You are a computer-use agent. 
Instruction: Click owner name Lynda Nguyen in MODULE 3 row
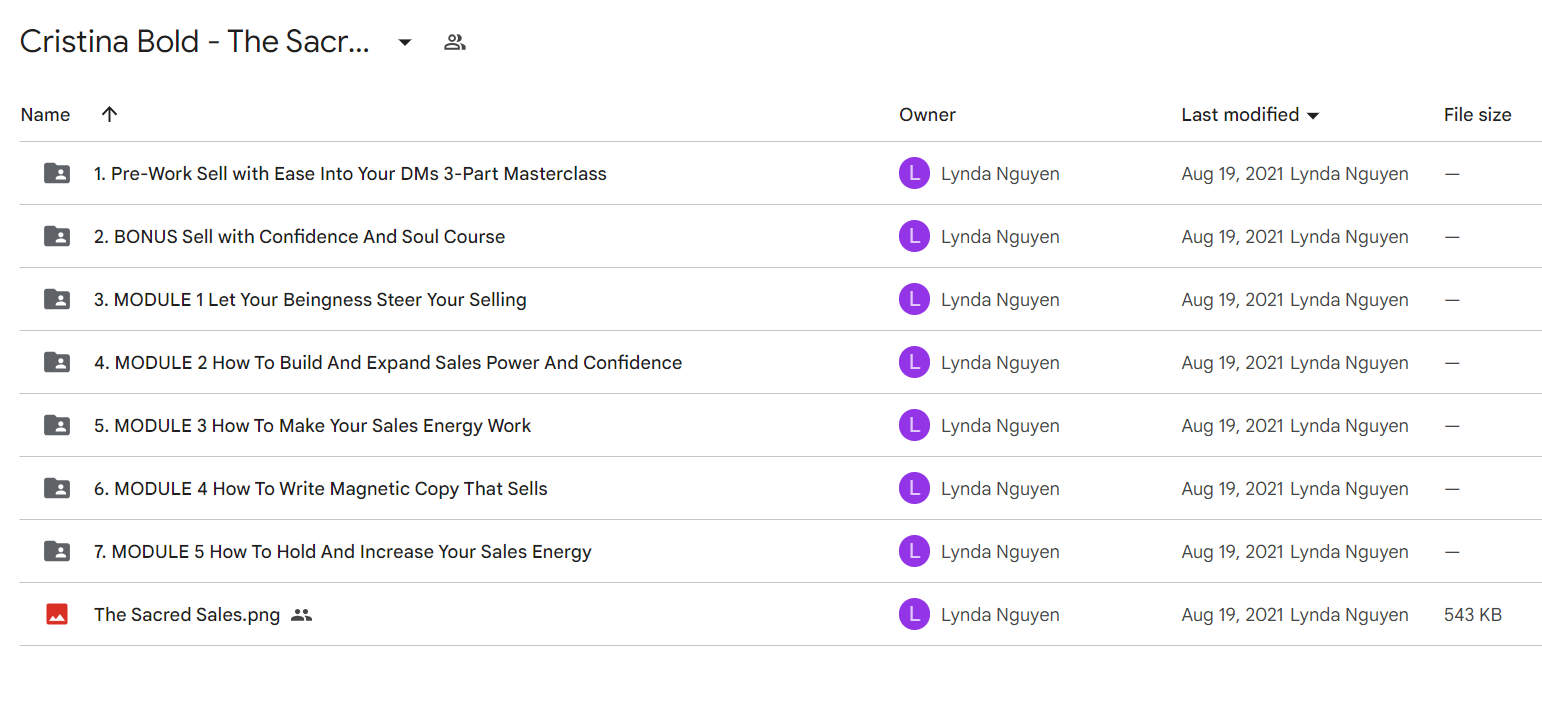(x=1000, y=426)
